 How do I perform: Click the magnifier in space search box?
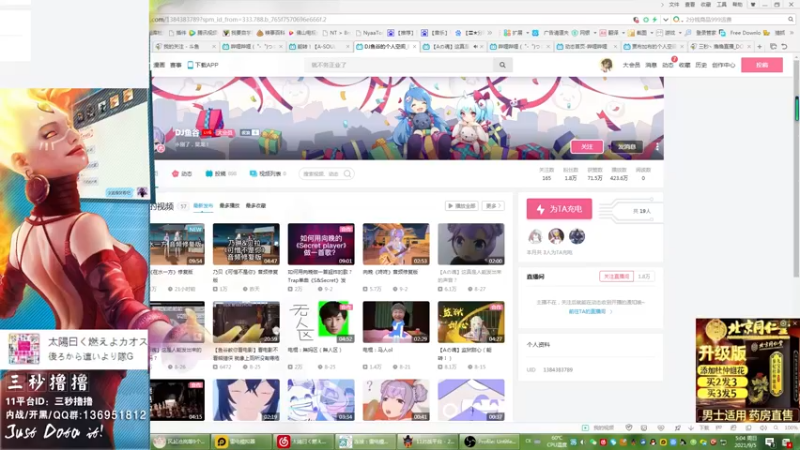pyautogui.click(x=347, y=174)
